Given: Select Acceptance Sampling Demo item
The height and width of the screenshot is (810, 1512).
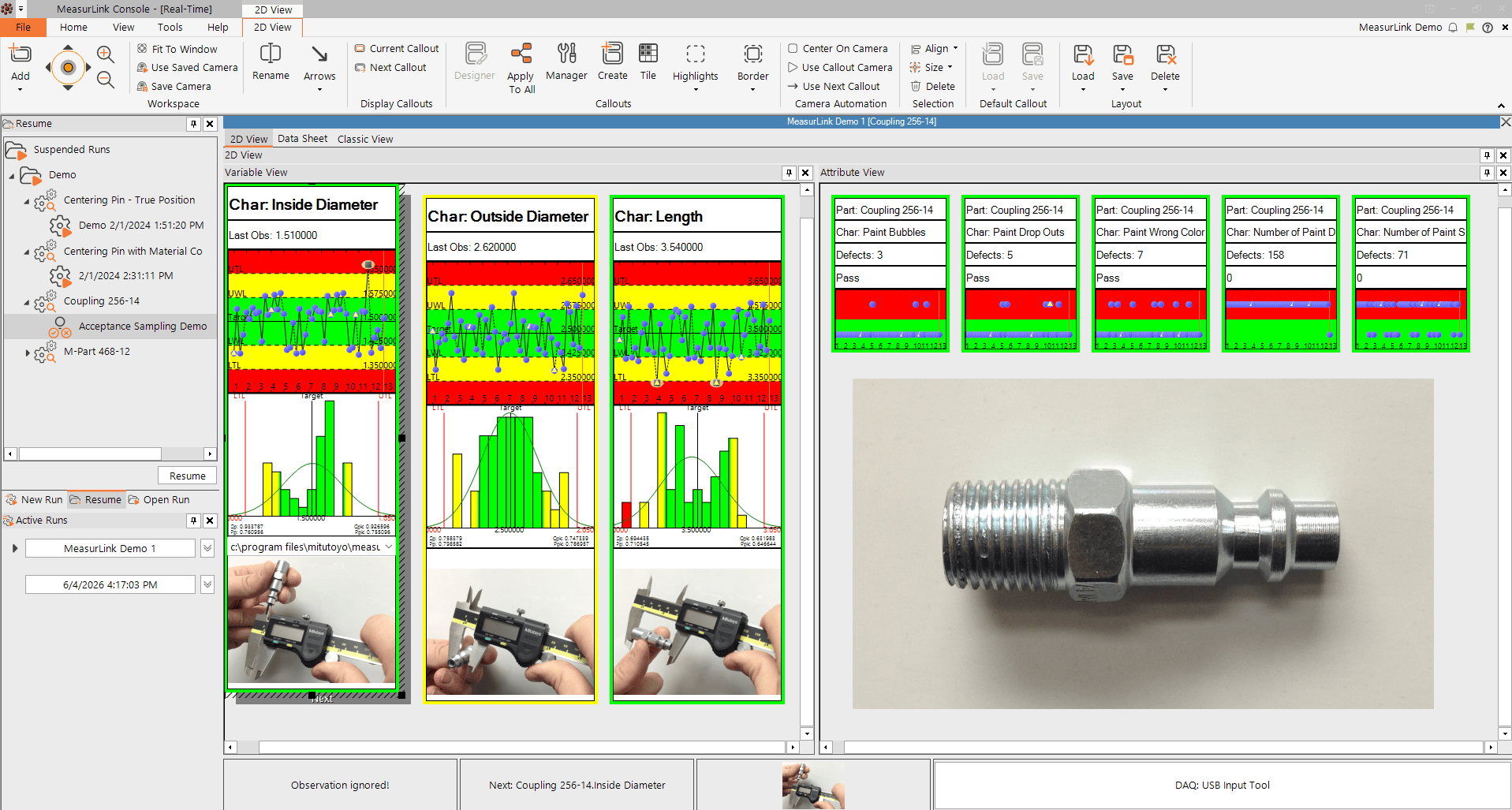Looking at the screenshot, I should pyautogui.click(x=143, y=327).
